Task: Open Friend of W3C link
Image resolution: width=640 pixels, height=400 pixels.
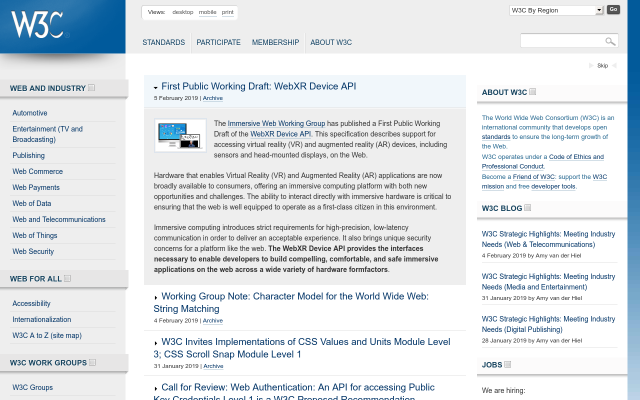Action: coord(534,177)
